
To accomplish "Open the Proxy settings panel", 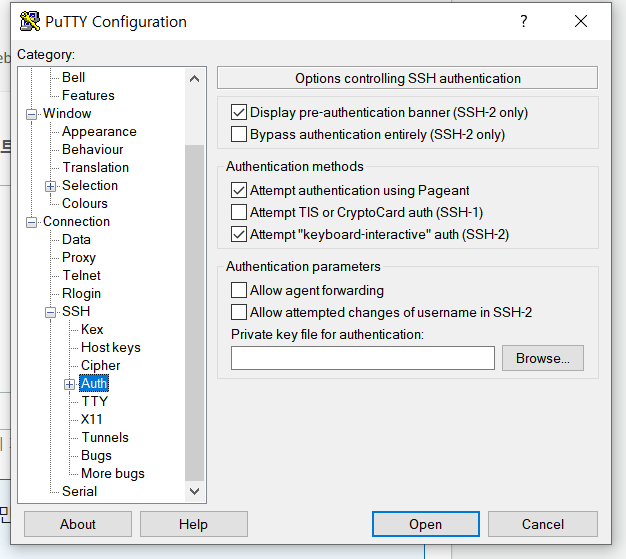I will [x=79, y=257].
